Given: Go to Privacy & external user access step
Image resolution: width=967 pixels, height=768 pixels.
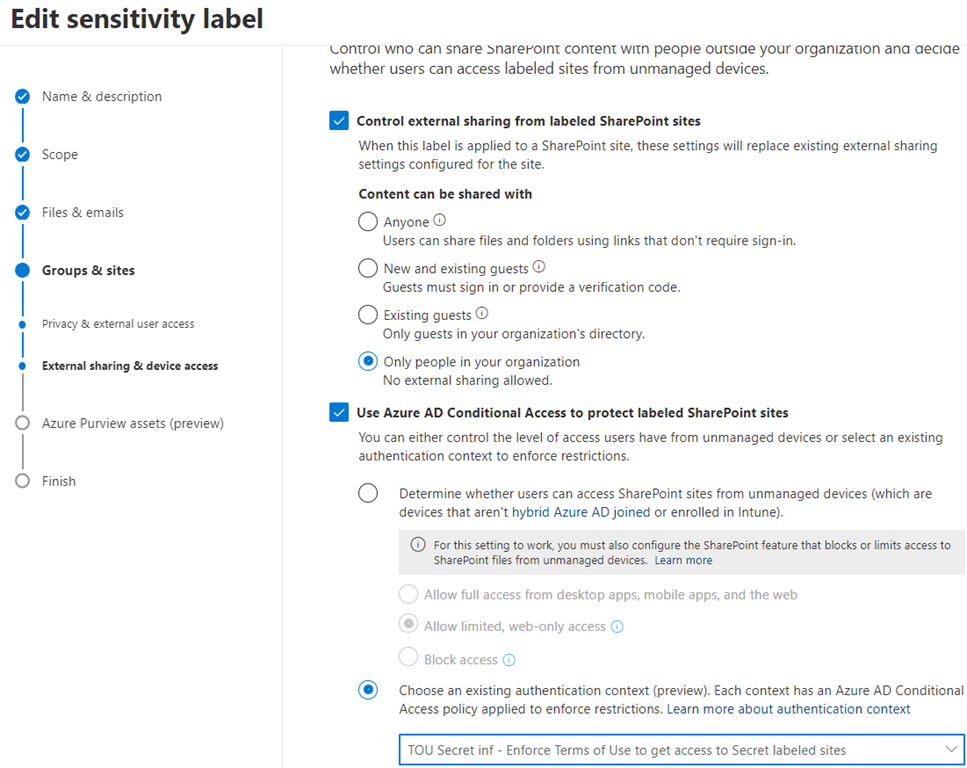Looking at the screenshot, I should tap(118, 324).
